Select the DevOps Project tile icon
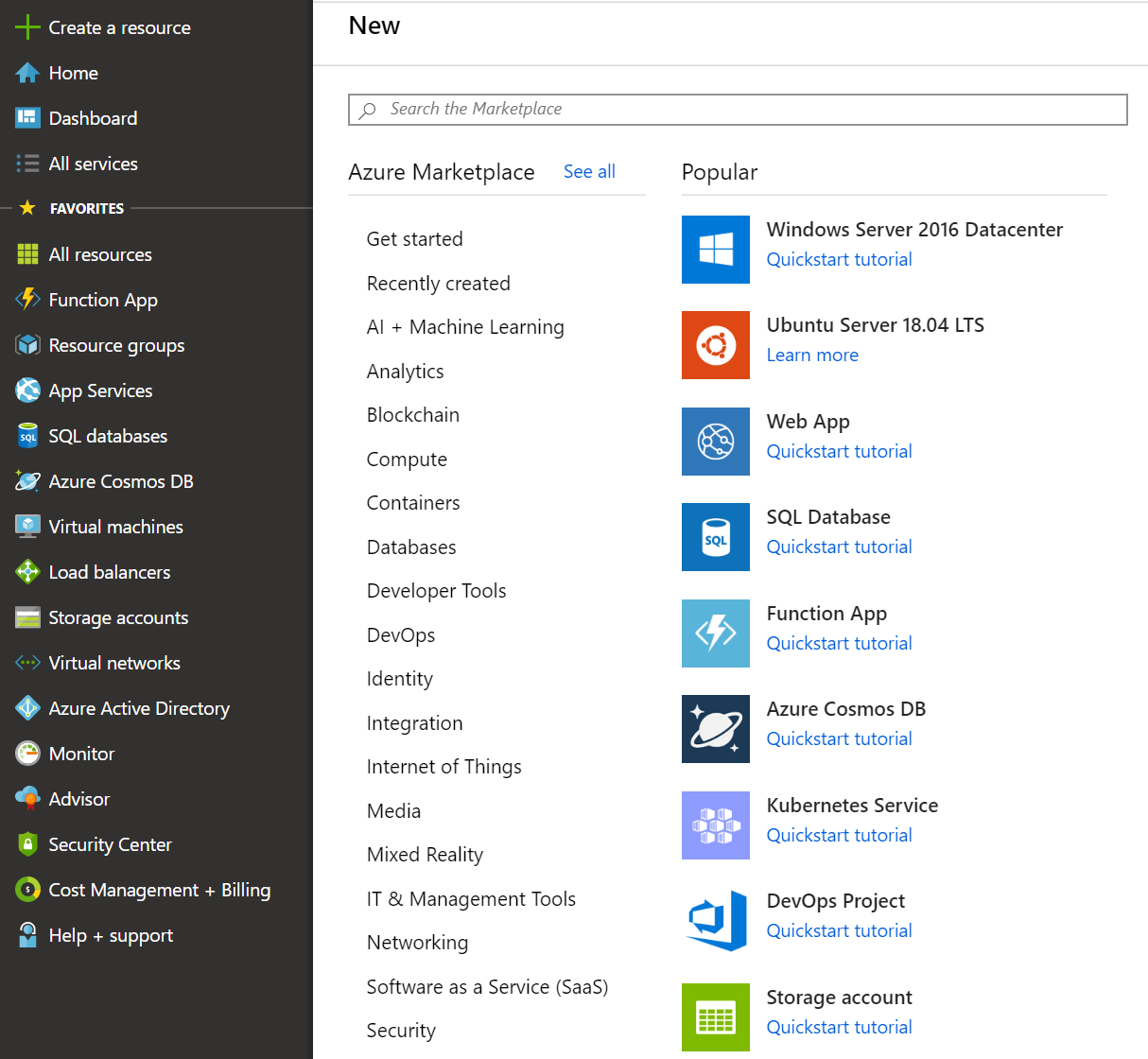1148x1059 pixels. [x=716, y=921]
